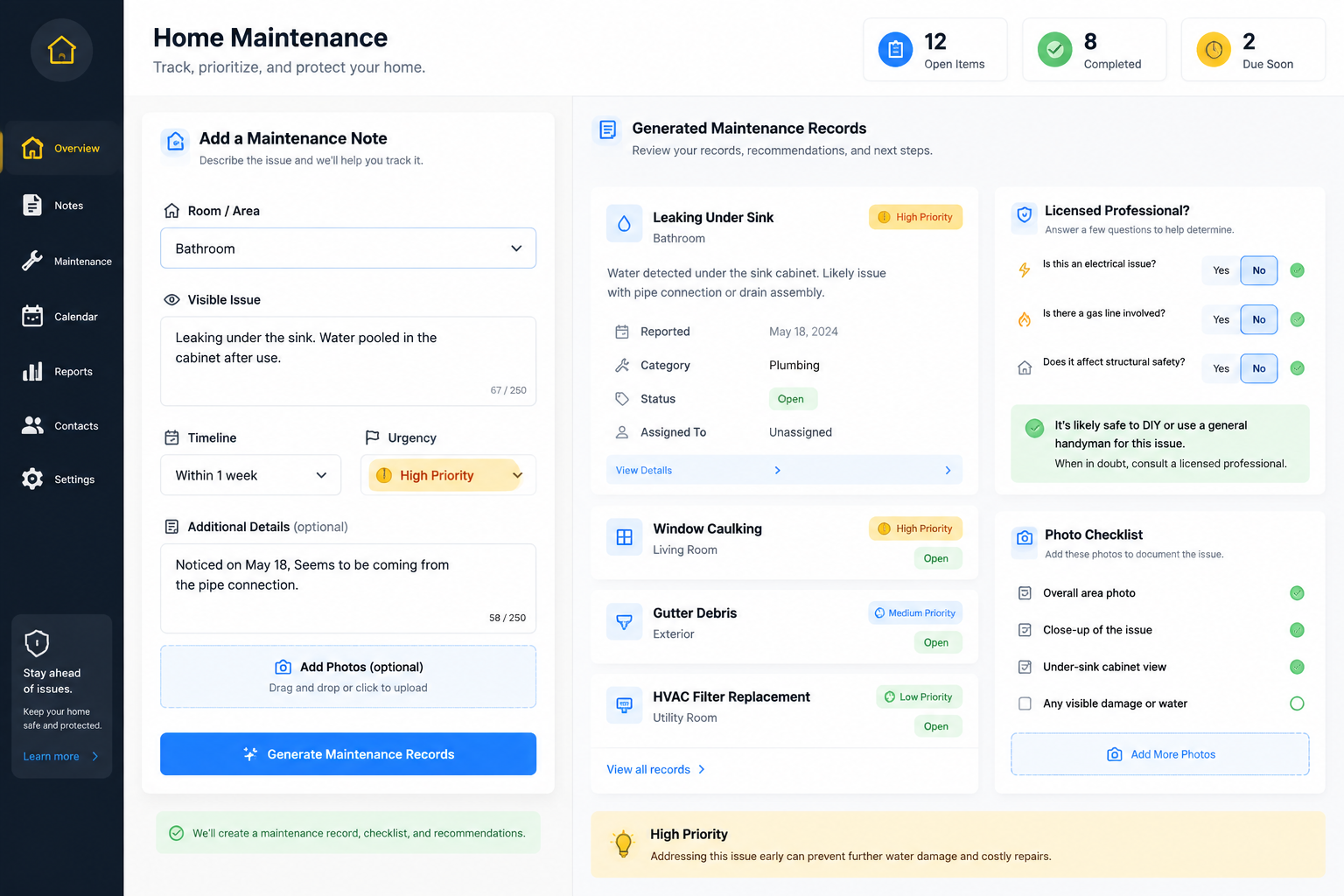Click the window icon on Window Caulking

[x=624, y=537]
